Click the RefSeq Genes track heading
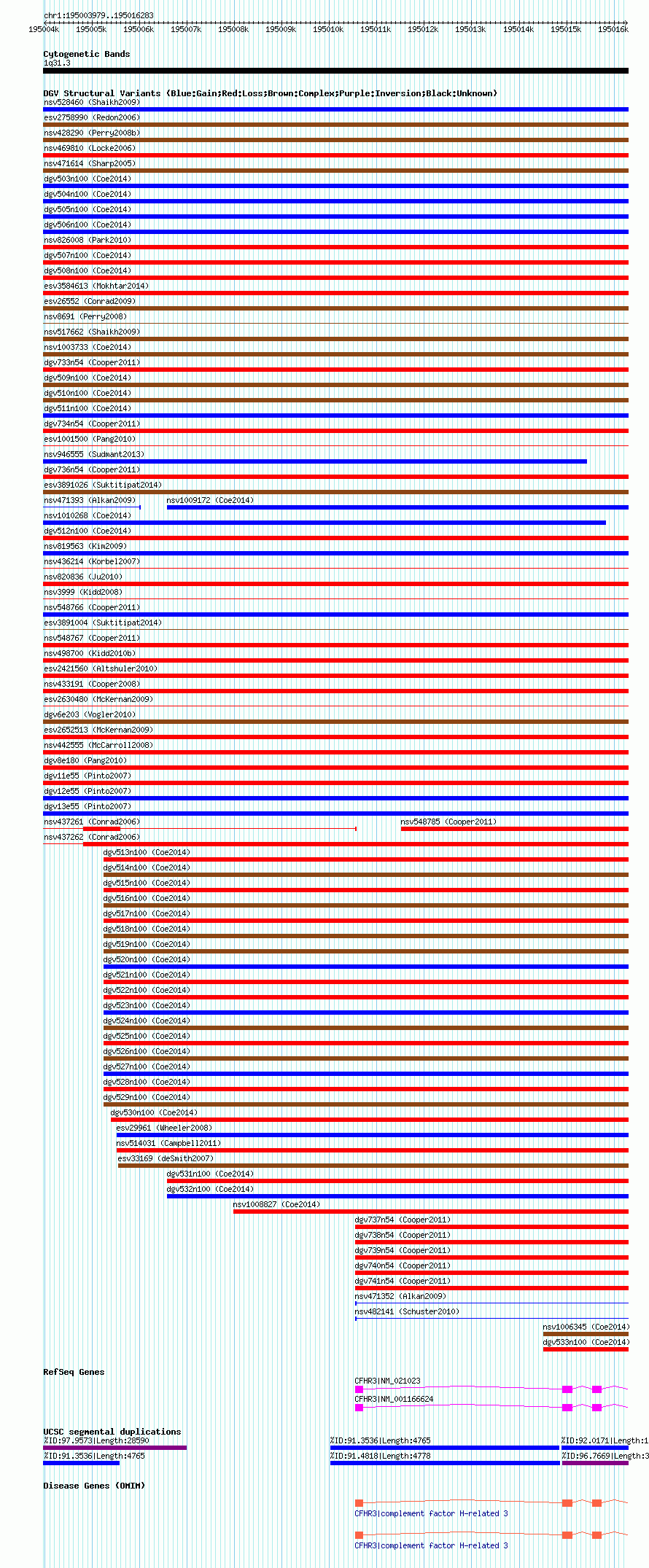649x1568 pixels. (x=74, y=1372)
